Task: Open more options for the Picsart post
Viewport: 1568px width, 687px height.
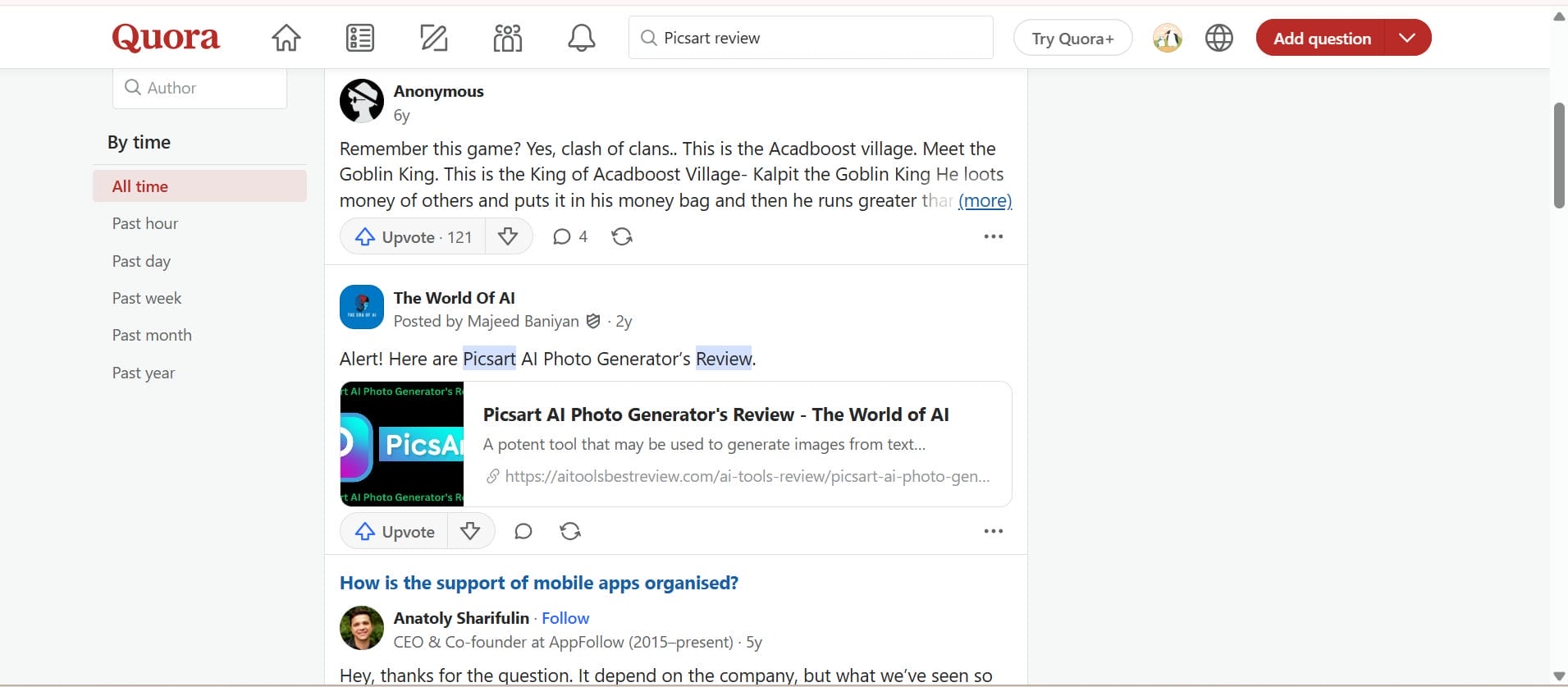Action: coord(994,531)
